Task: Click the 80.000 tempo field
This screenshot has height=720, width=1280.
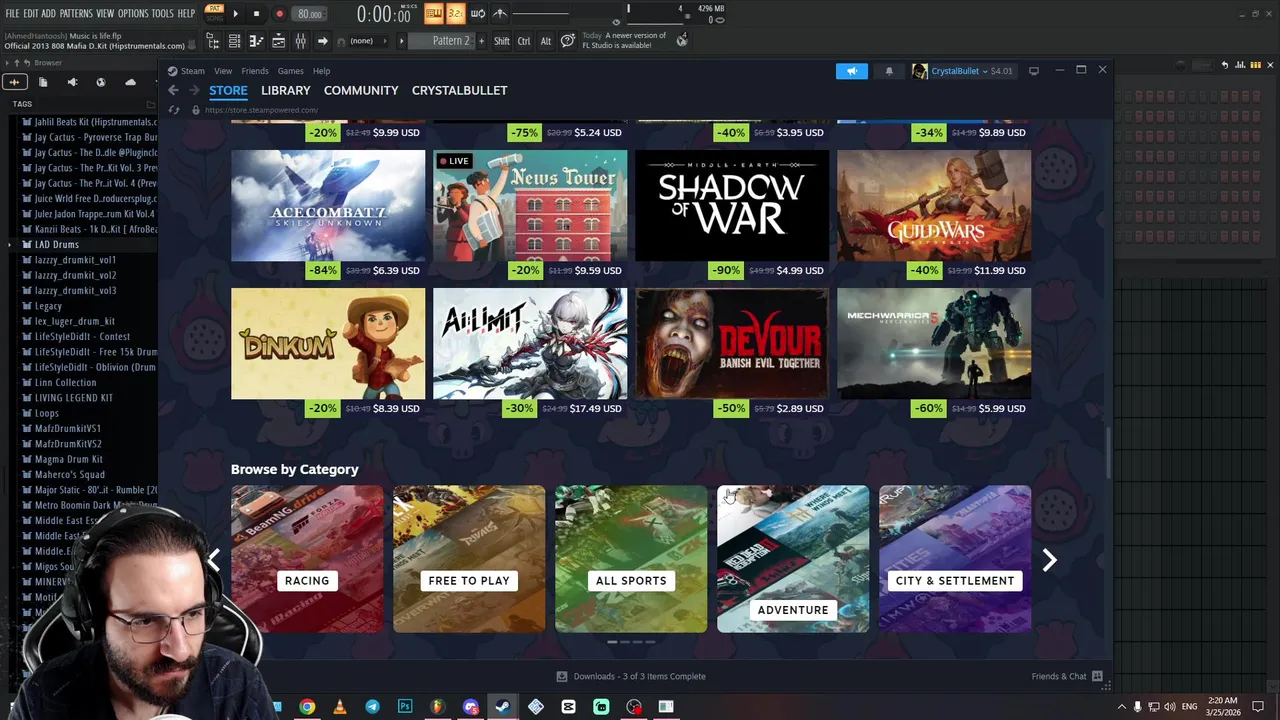Action: click(310, 14)
